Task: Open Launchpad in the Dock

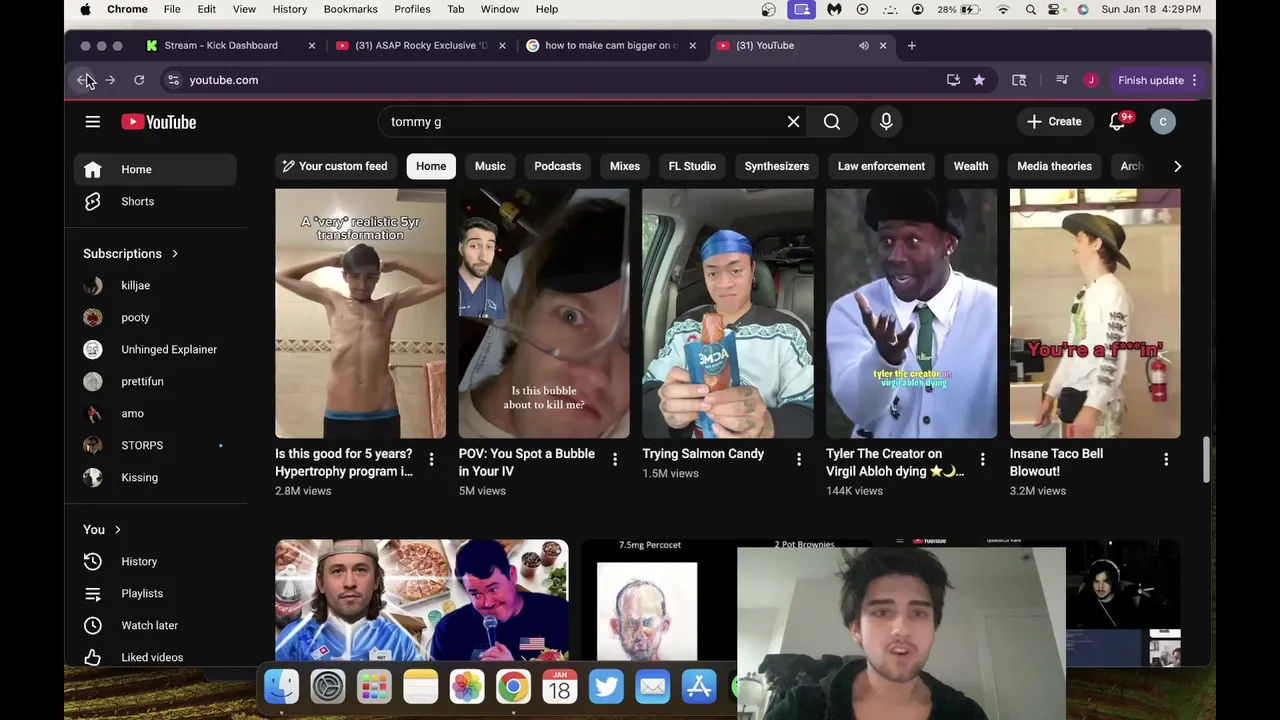Action: tap(374, 687)
